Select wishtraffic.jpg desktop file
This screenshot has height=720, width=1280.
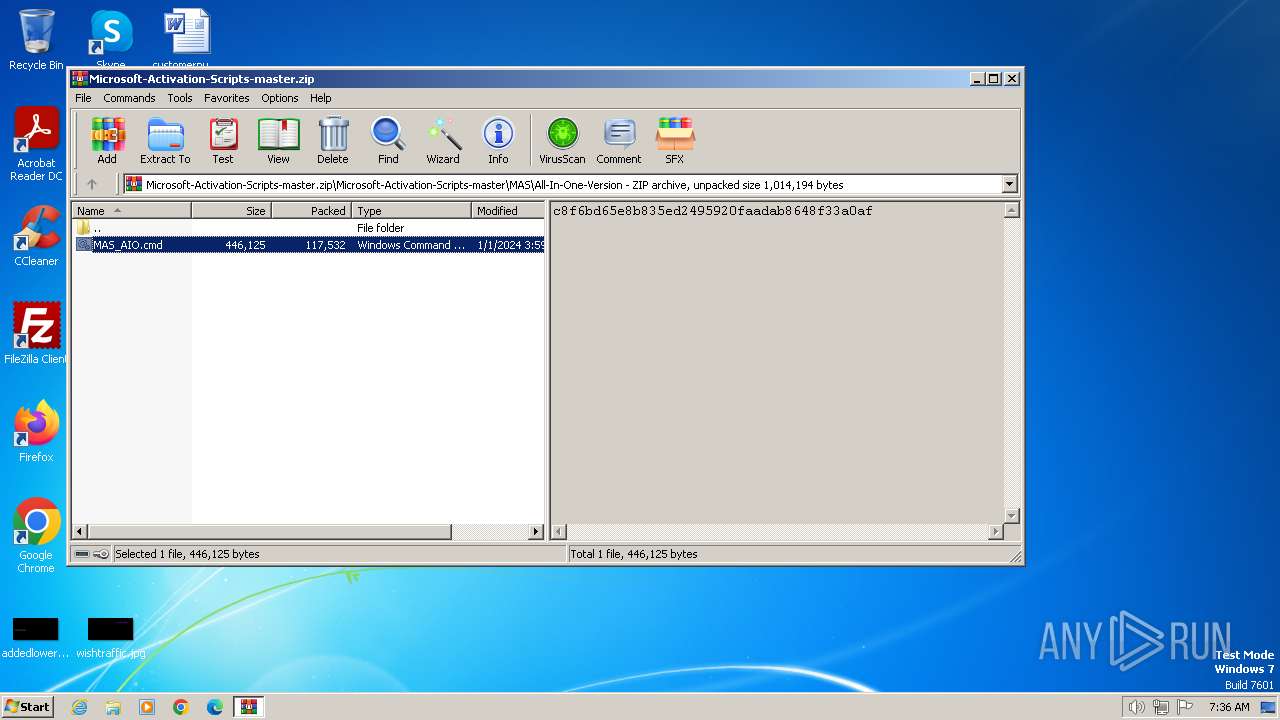pyautogui.click(x=110, y=638)
